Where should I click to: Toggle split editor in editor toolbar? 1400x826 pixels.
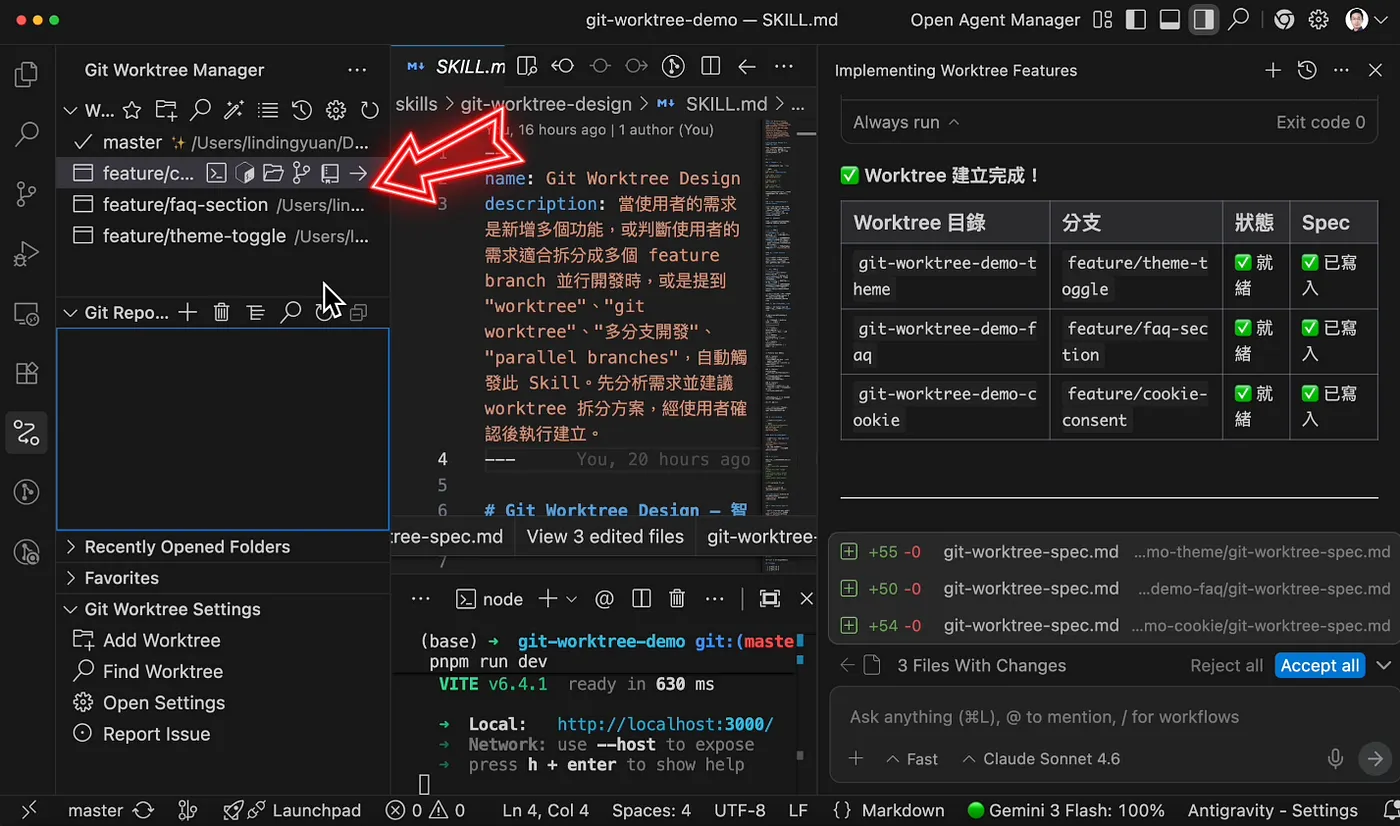click(710, 67)
